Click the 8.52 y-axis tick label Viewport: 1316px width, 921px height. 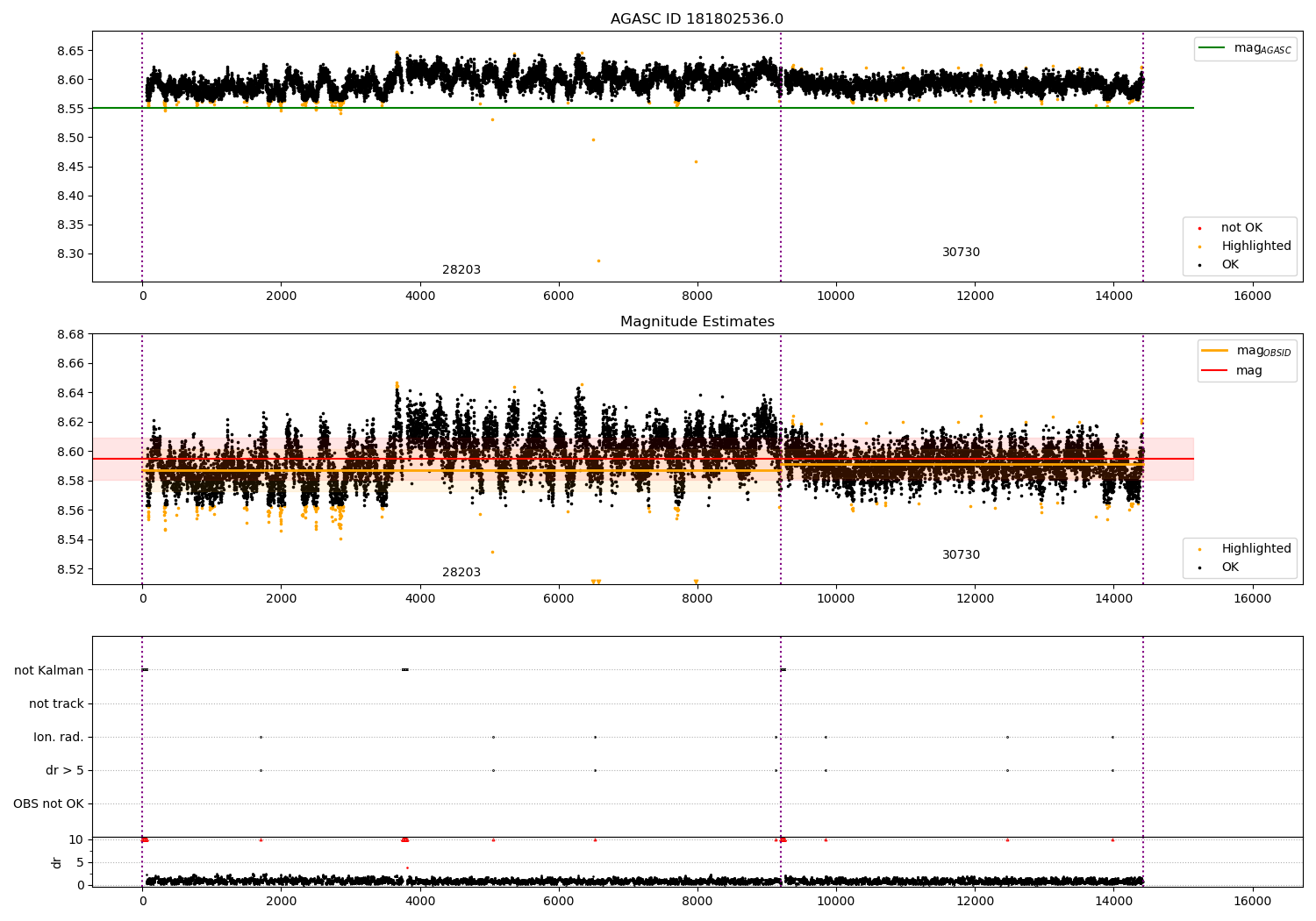(x=70, y=569)
